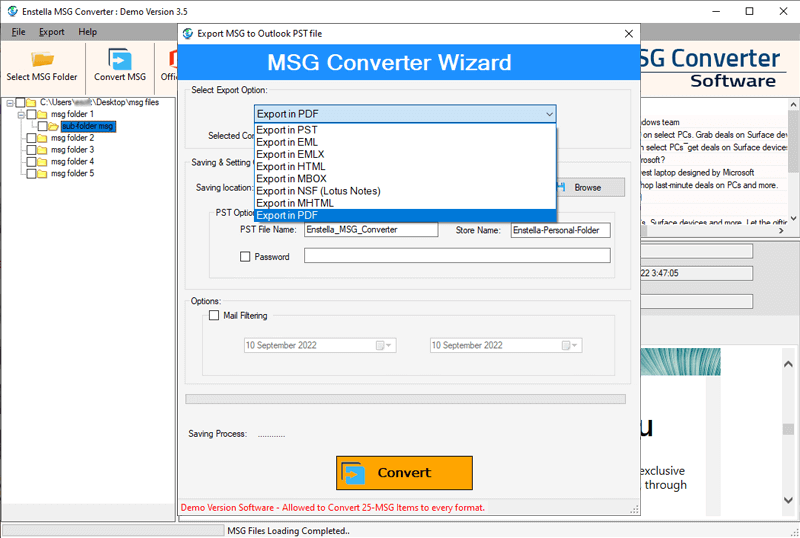Viewport: 800px width, 538px height.
Task: Click calendar icon of first date picker
Action: point(380,346)
